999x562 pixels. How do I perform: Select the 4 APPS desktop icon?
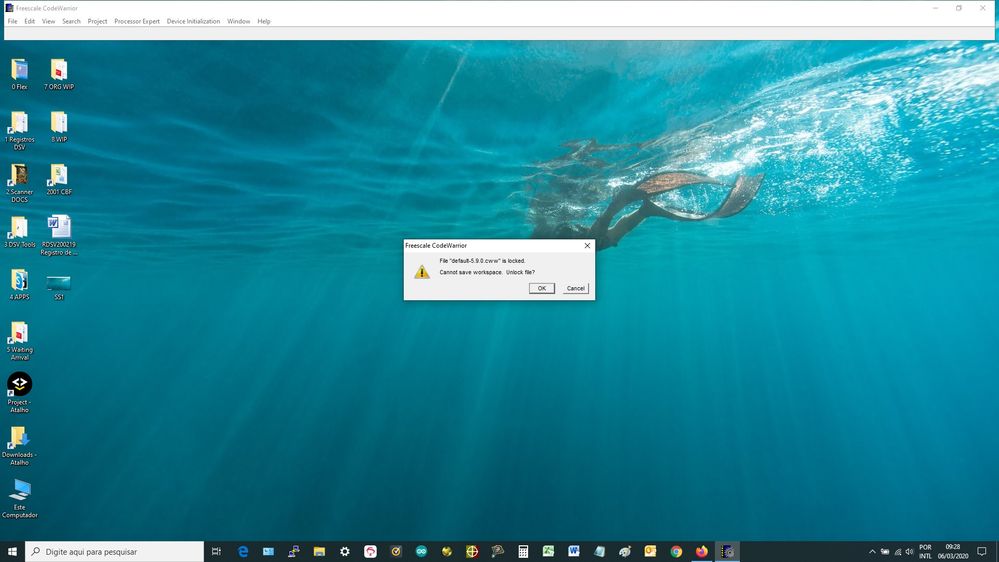pyautogui.click(x=20, y=284)
